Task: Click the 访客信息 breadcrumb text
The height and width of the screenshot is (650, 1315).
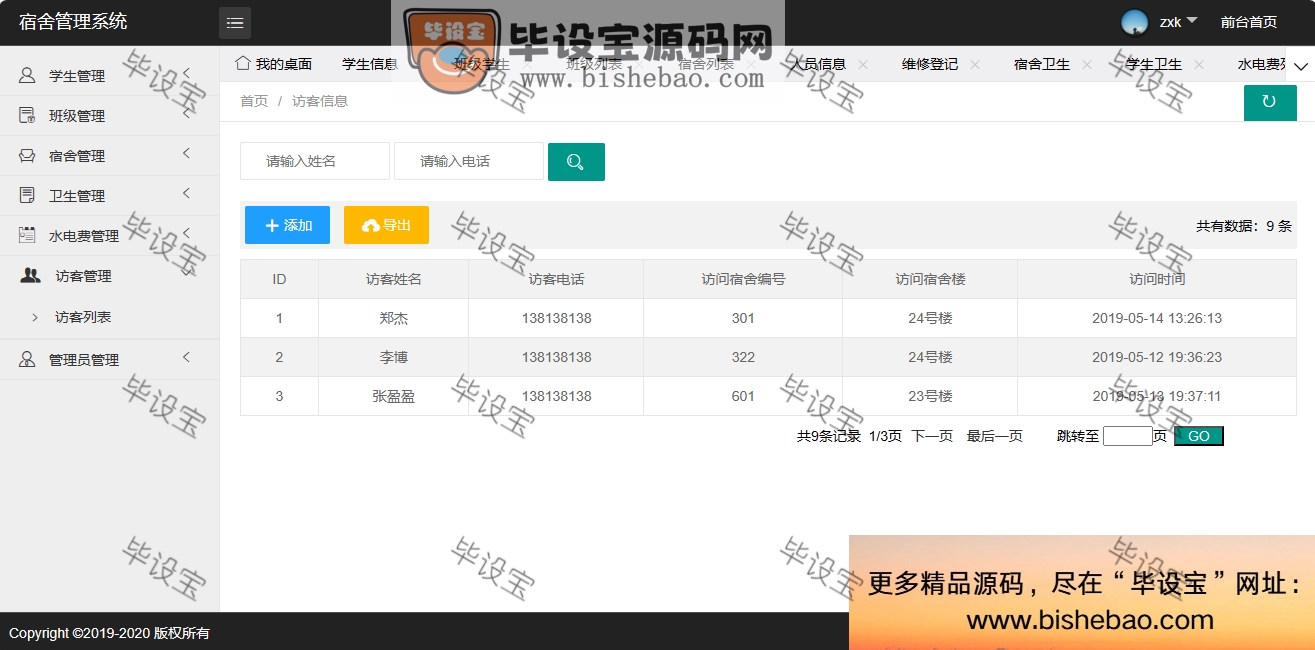Action: pyautogui.click(x=320, y=101)
